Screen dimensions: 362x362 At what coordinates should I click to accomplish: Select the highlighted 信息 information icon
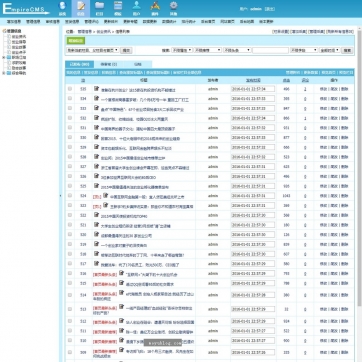tap(81, 8)
